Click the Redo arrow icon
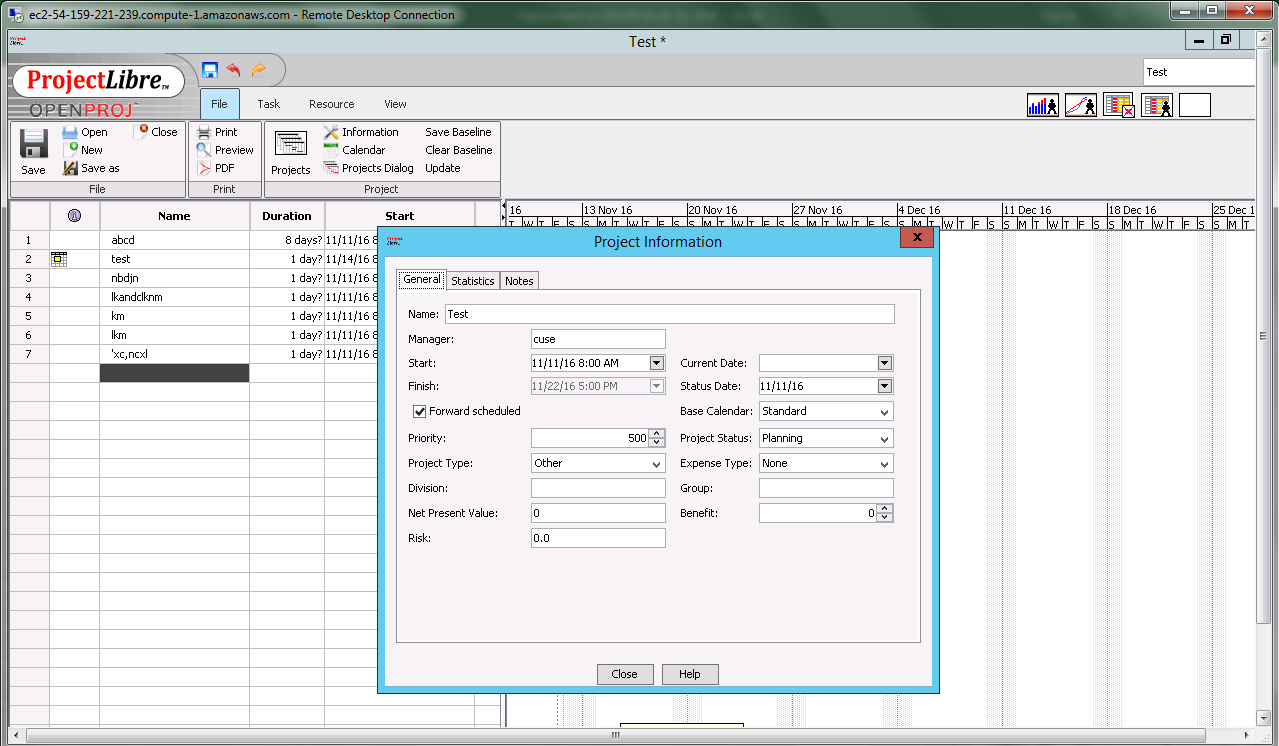This screenshot has width=1279, height=746. tap(258, 70)
